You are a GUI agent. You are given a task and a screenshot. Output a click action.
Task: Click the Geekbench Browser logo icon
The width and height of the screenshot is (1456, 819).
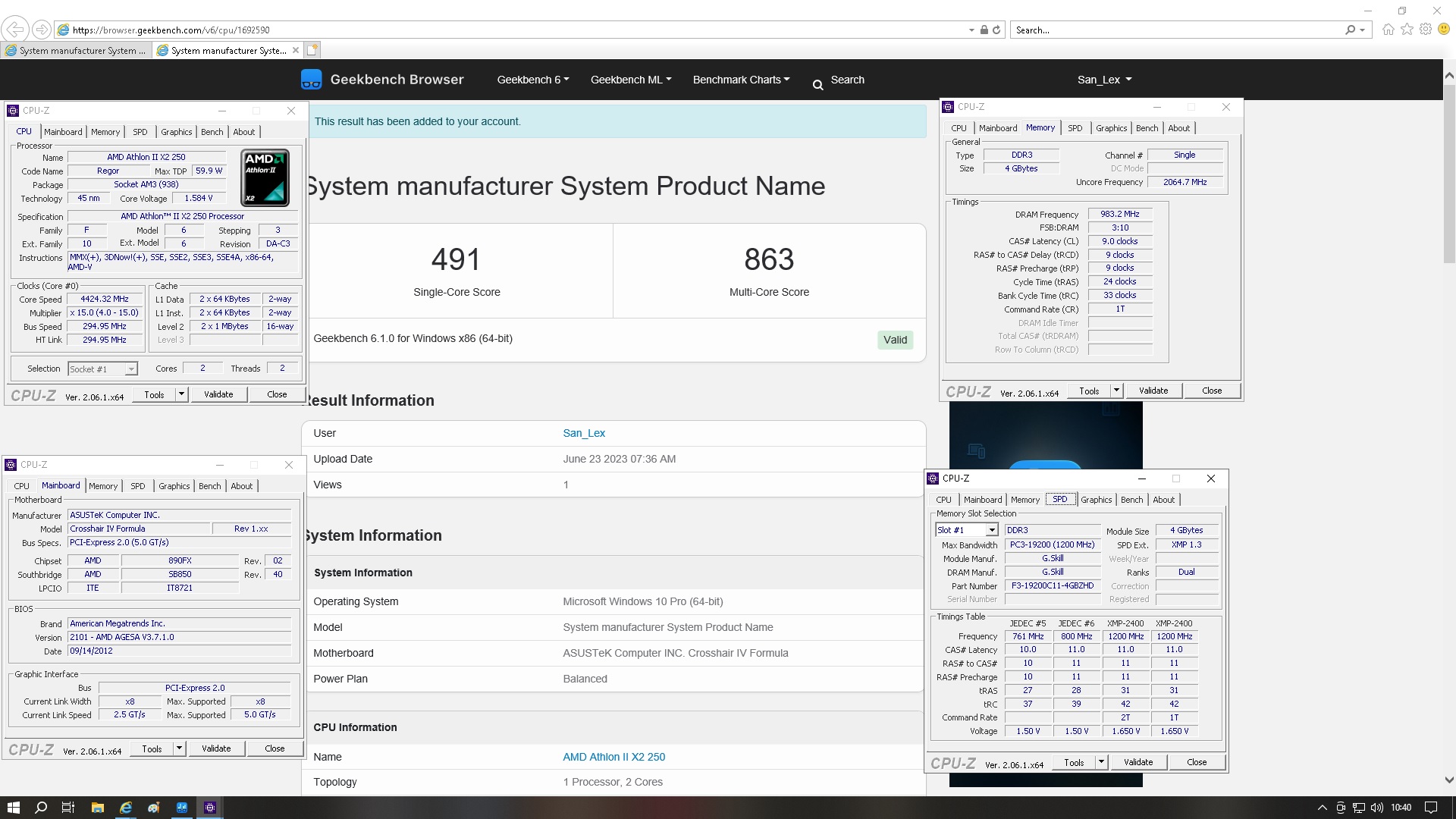pos(311,80)
